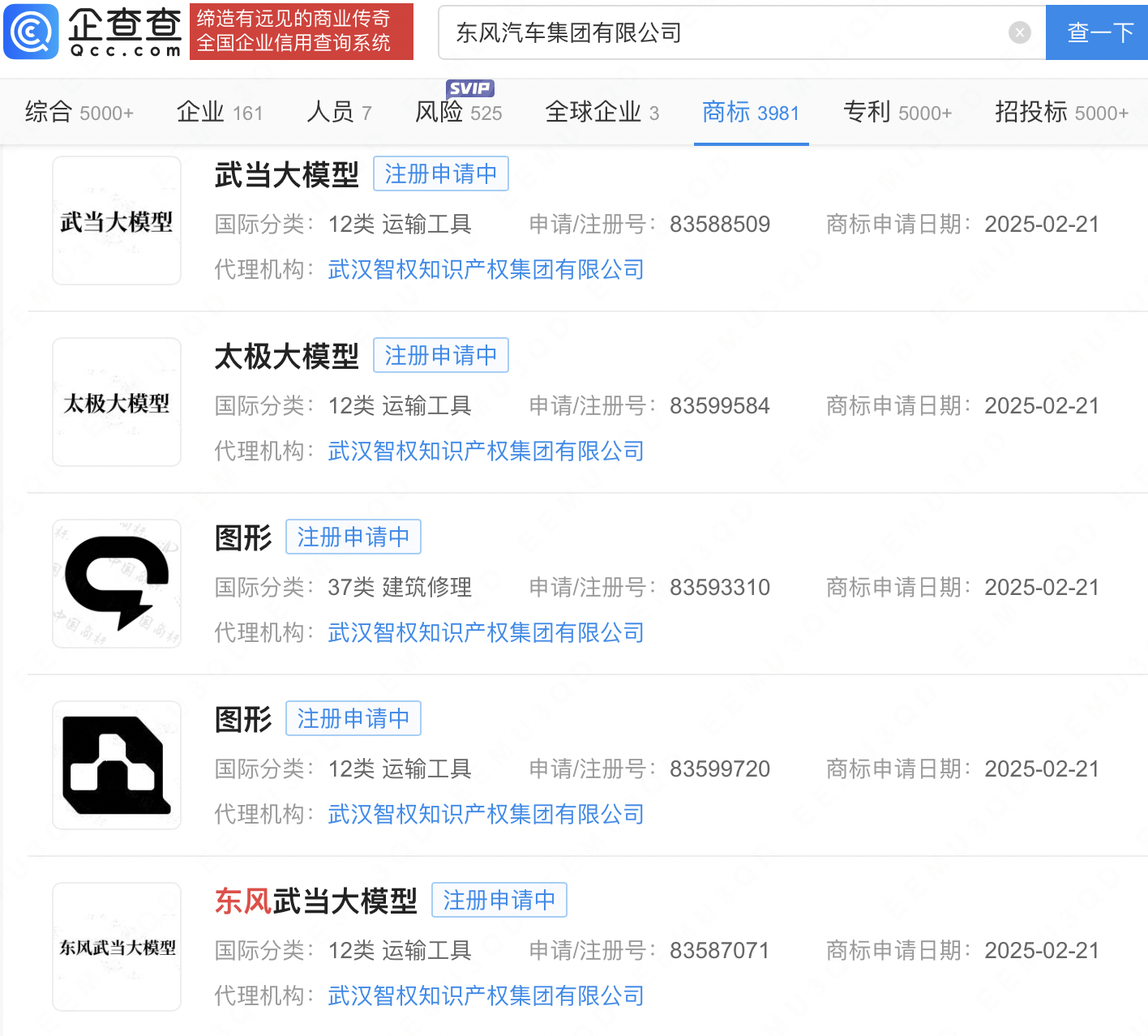Image resolution: width=1148 pixels, height=1036 pixels.
Task: Select the 风险 525 tab
Action: (x=458, y=112)
